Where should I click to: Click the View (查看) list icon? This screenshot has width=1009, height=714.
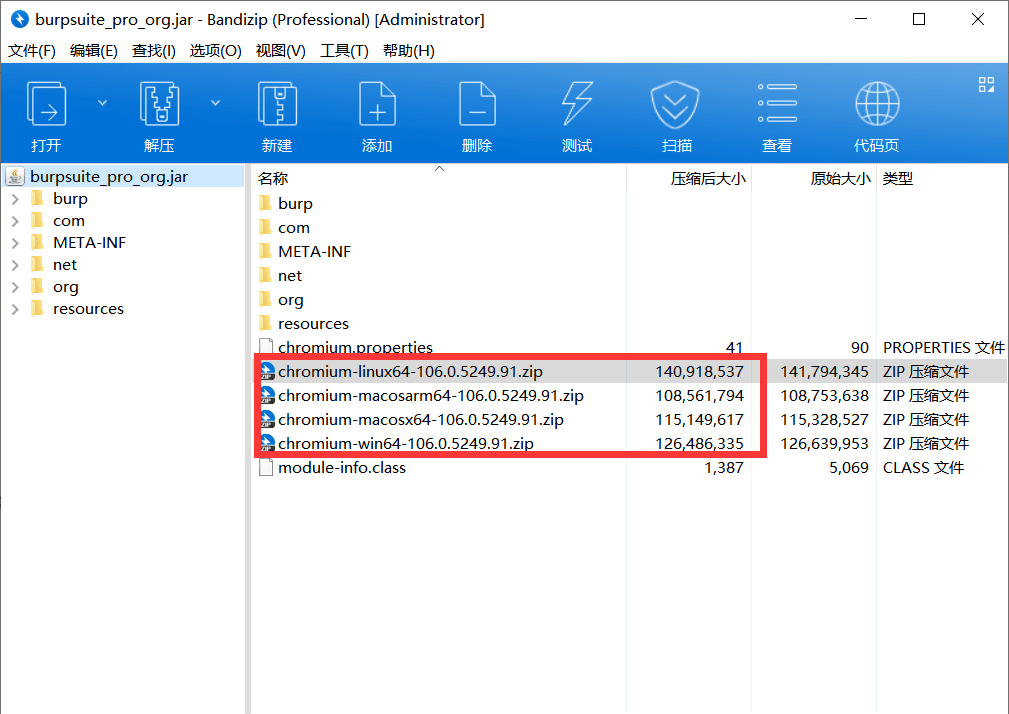pyautogui.click(x=777, y=103)
